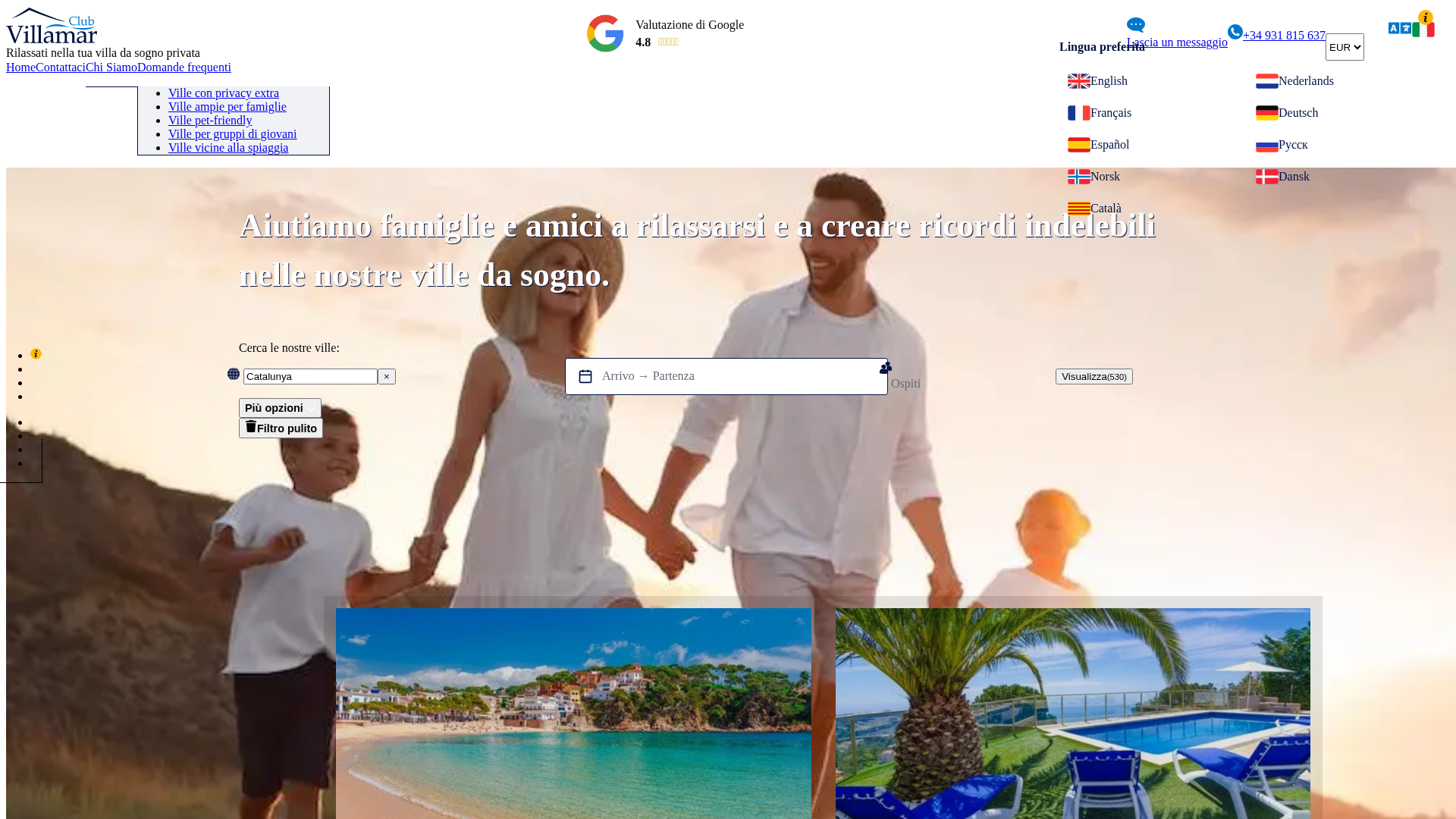Select the Español flag language option
The width and height of the screenshot is (1456, 819).
(x=1079, y=145)
